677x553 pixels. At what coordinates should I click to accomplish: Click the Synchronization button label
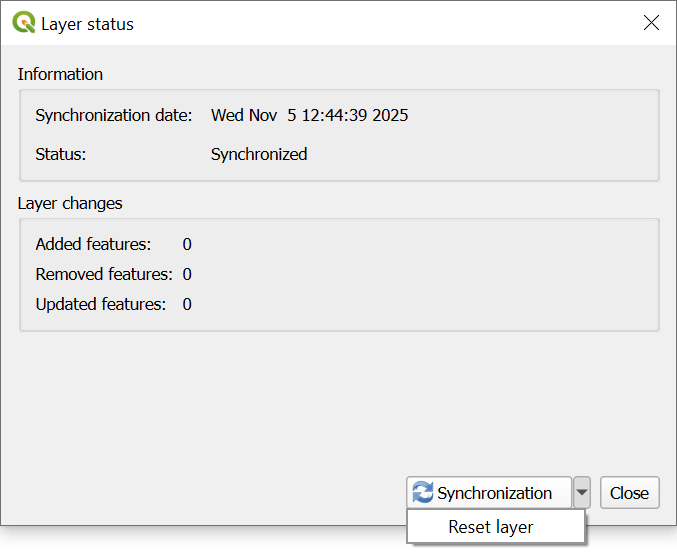point(494,493)
